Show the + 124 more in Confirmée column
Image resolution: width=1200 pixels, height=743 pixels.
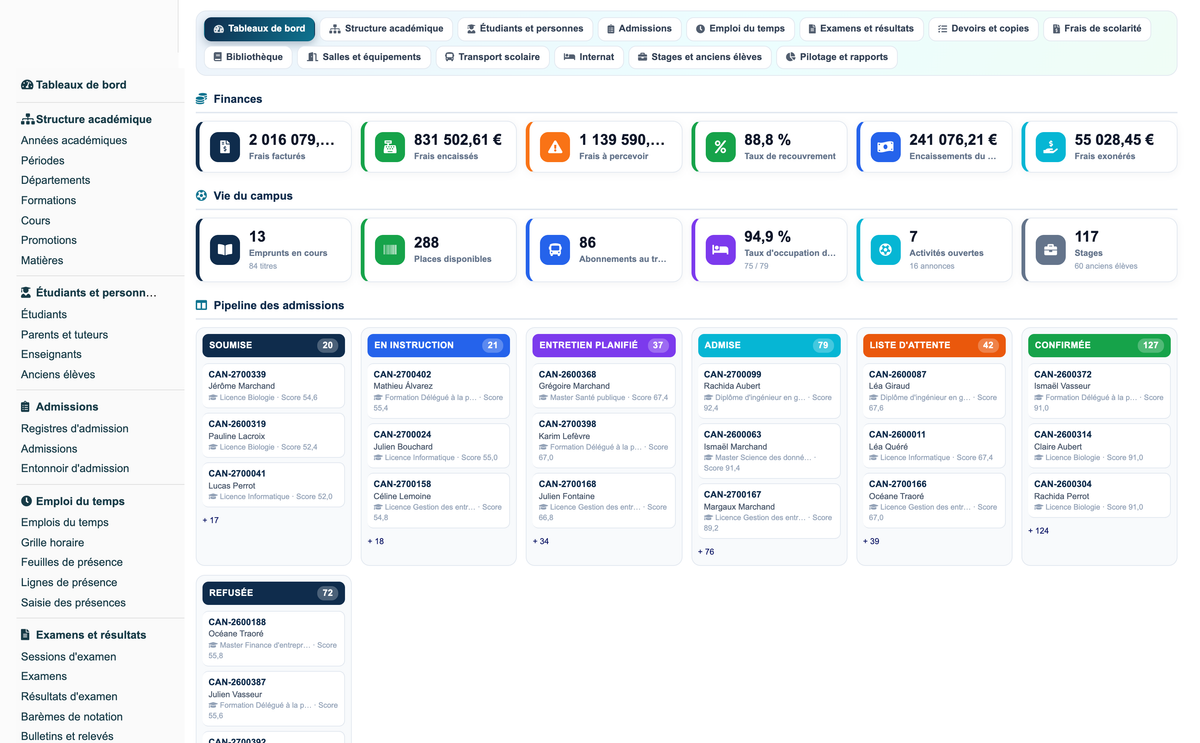pos(1039,531)
